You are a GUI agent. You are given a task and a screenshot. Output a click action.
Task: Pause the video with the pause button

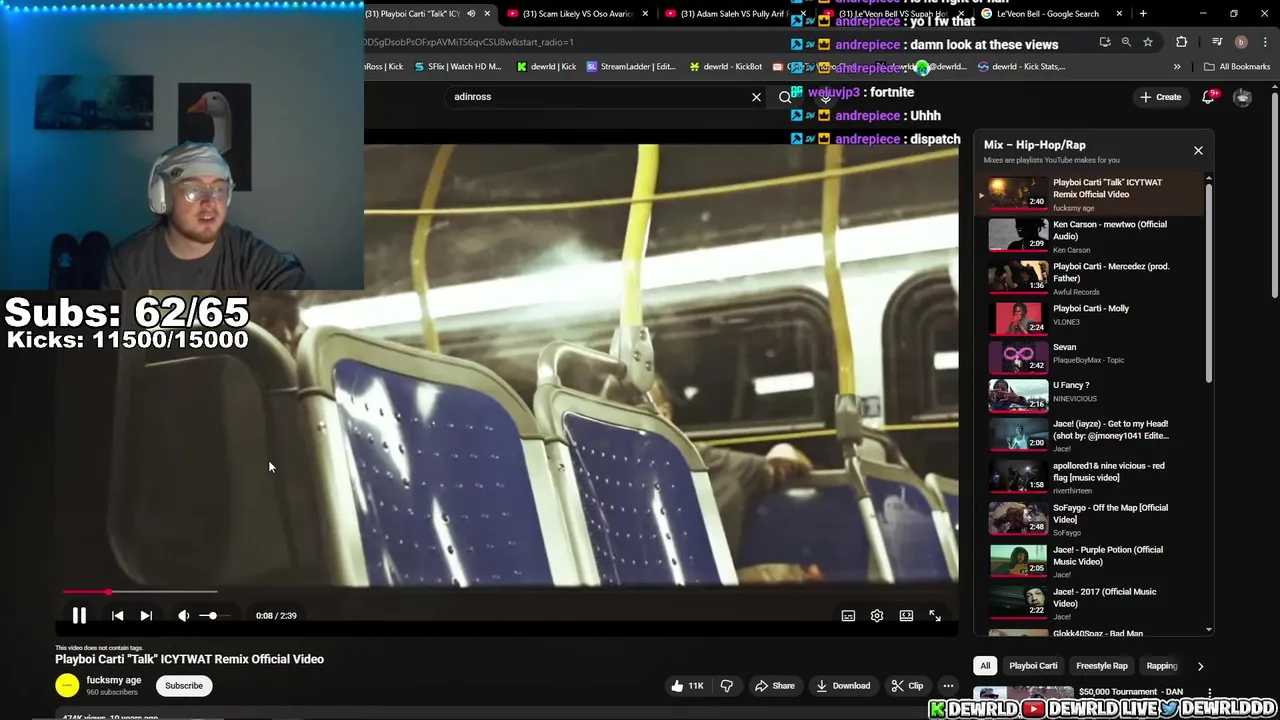pyautogui.click(x=79, y=616)
